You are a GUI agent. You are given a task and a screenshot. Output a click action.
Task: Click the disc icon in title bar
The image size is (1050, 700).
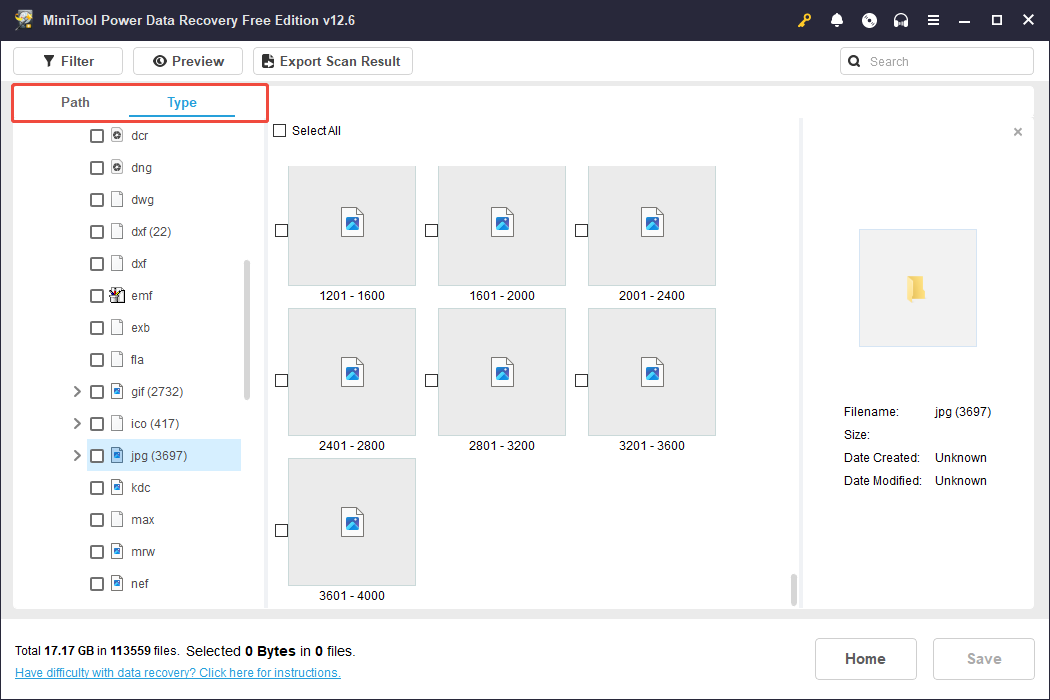869,20
